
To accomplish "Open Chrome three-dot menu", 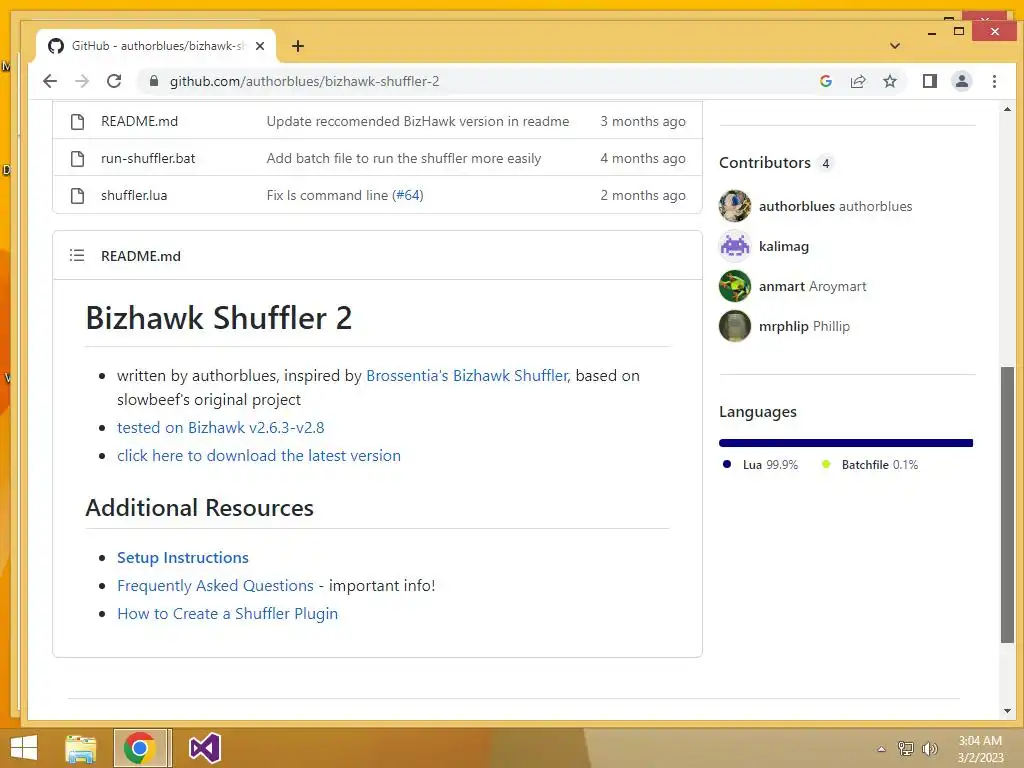I will click(x=994, y=81).
